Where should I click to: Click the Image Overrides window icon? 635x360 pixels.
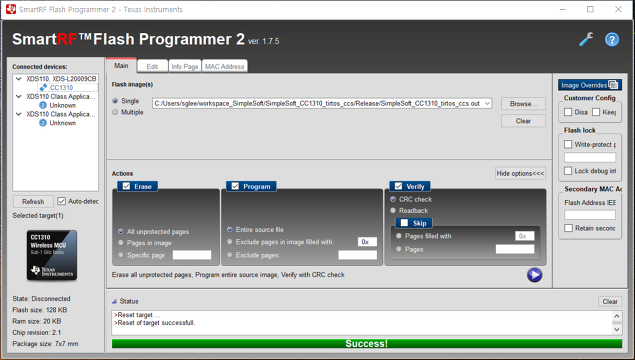pos(613,85)
